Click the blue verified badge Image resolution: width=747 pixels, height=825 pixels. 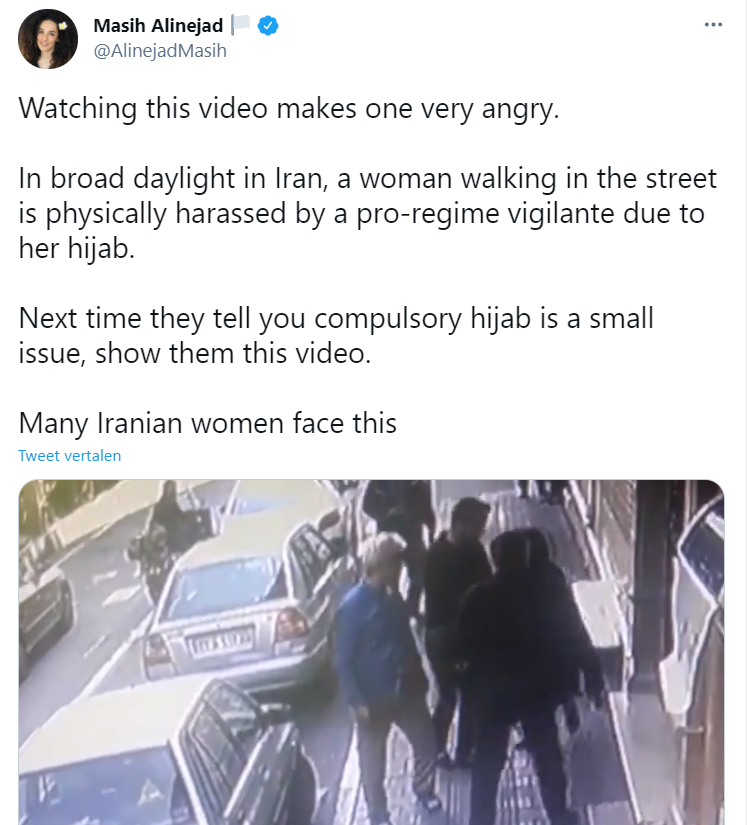click(x=268, y=25)
